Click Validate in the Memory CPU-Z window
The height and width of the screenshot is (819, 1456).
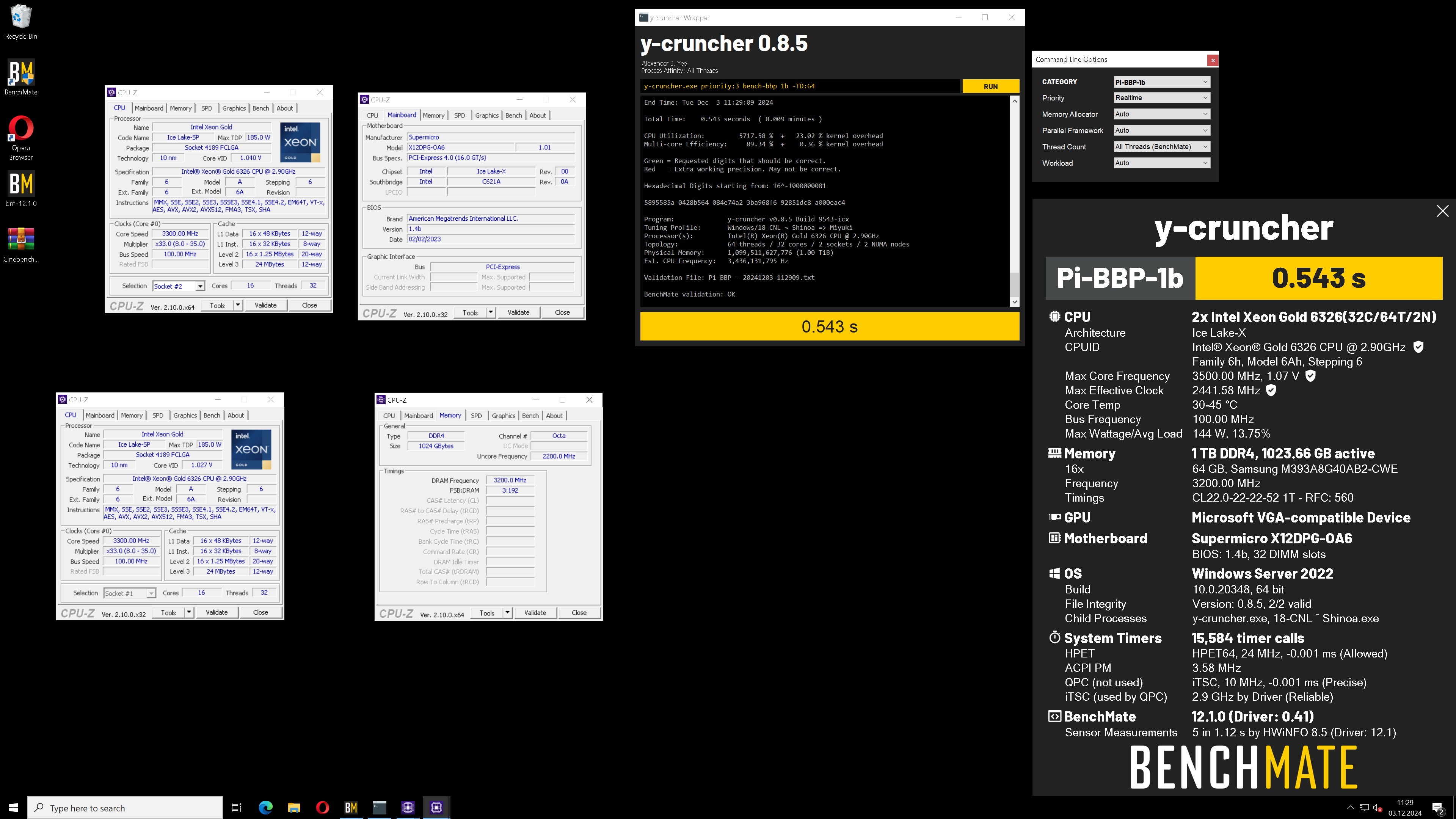[535, 613]
